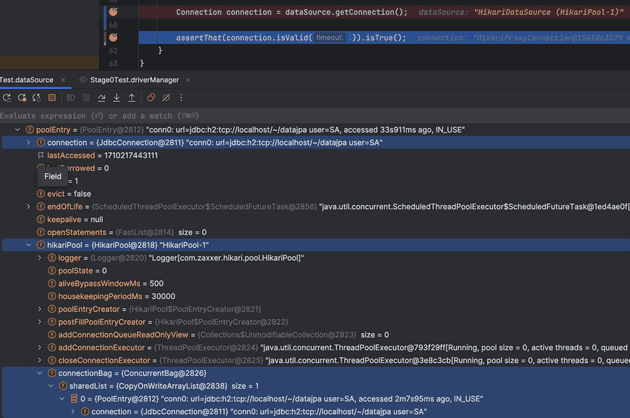Image resolution: width=630 pixels, height=418 pixels.
Task: Expand the postFillPoolEntryCreator node
Action: coord(39,322)
